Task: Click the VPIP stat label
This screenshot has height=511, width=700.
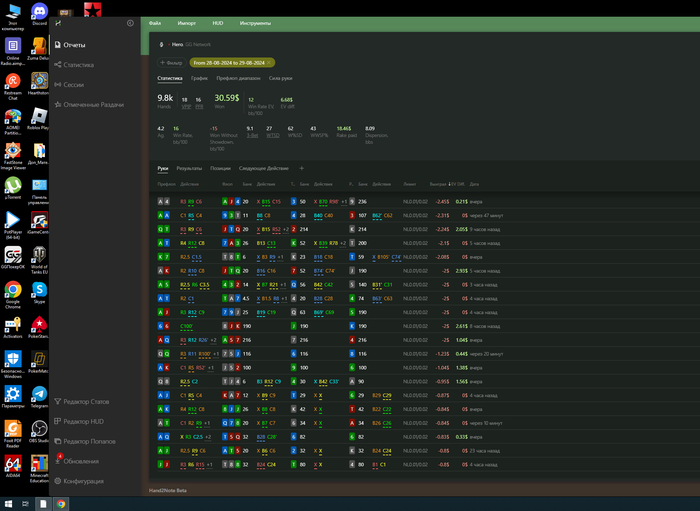Action: (186, 107)
